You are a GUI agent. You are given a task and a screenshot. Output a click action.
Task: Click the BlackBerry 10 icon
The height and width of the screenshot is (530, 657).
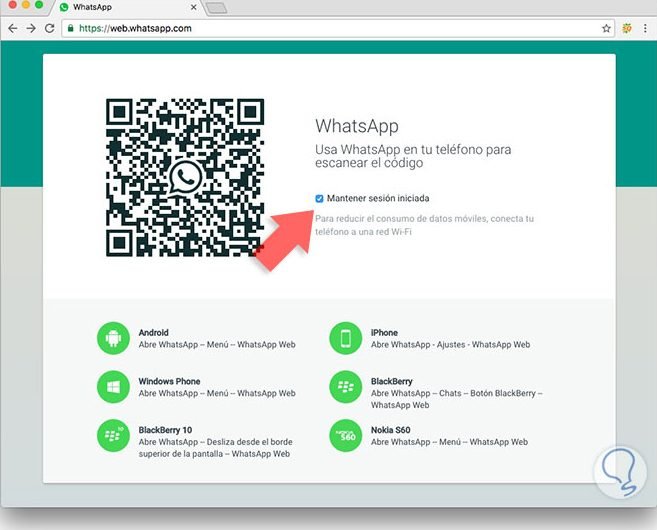coord(113,435)
